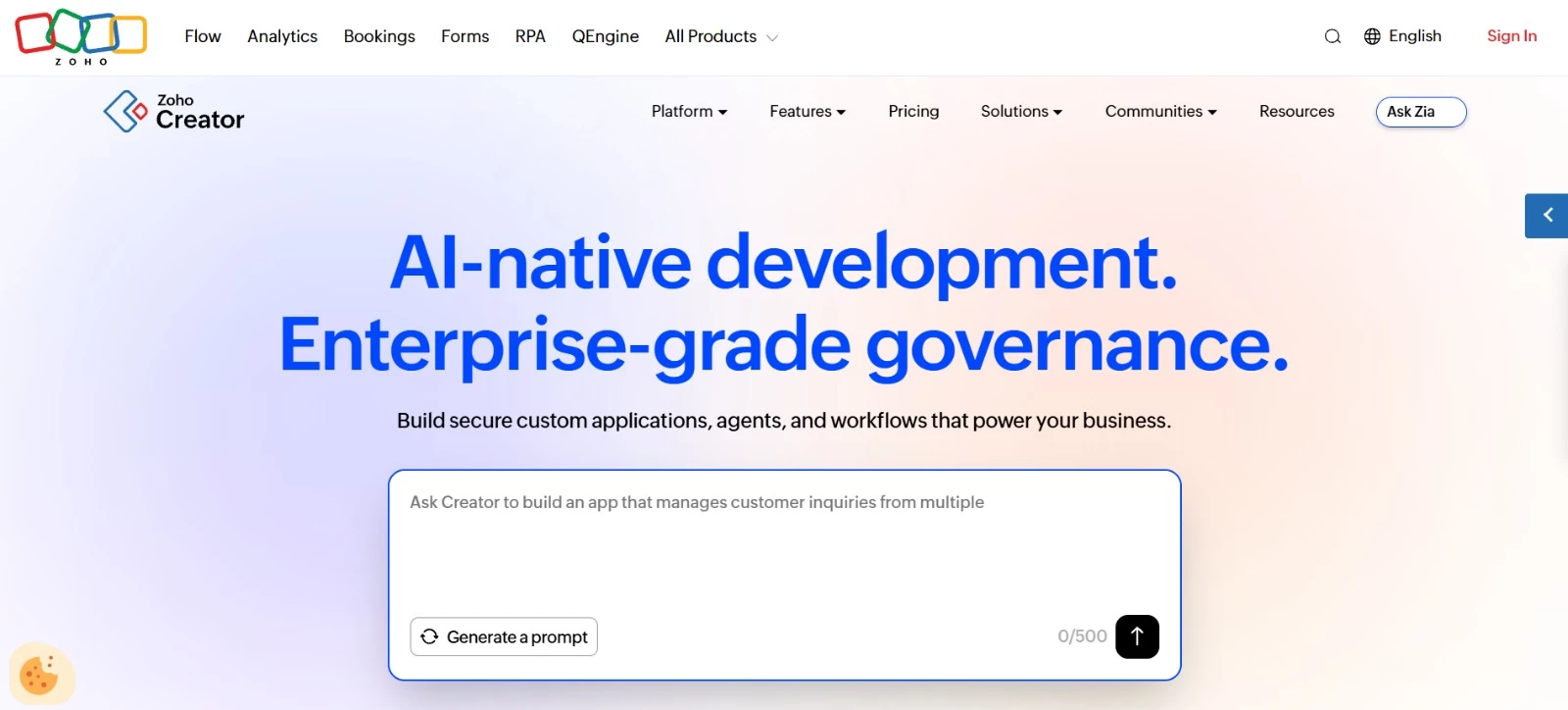The image size is (1568, 710).
Task: Click the Zoho logo icon
Action: [x=81, y=37]
